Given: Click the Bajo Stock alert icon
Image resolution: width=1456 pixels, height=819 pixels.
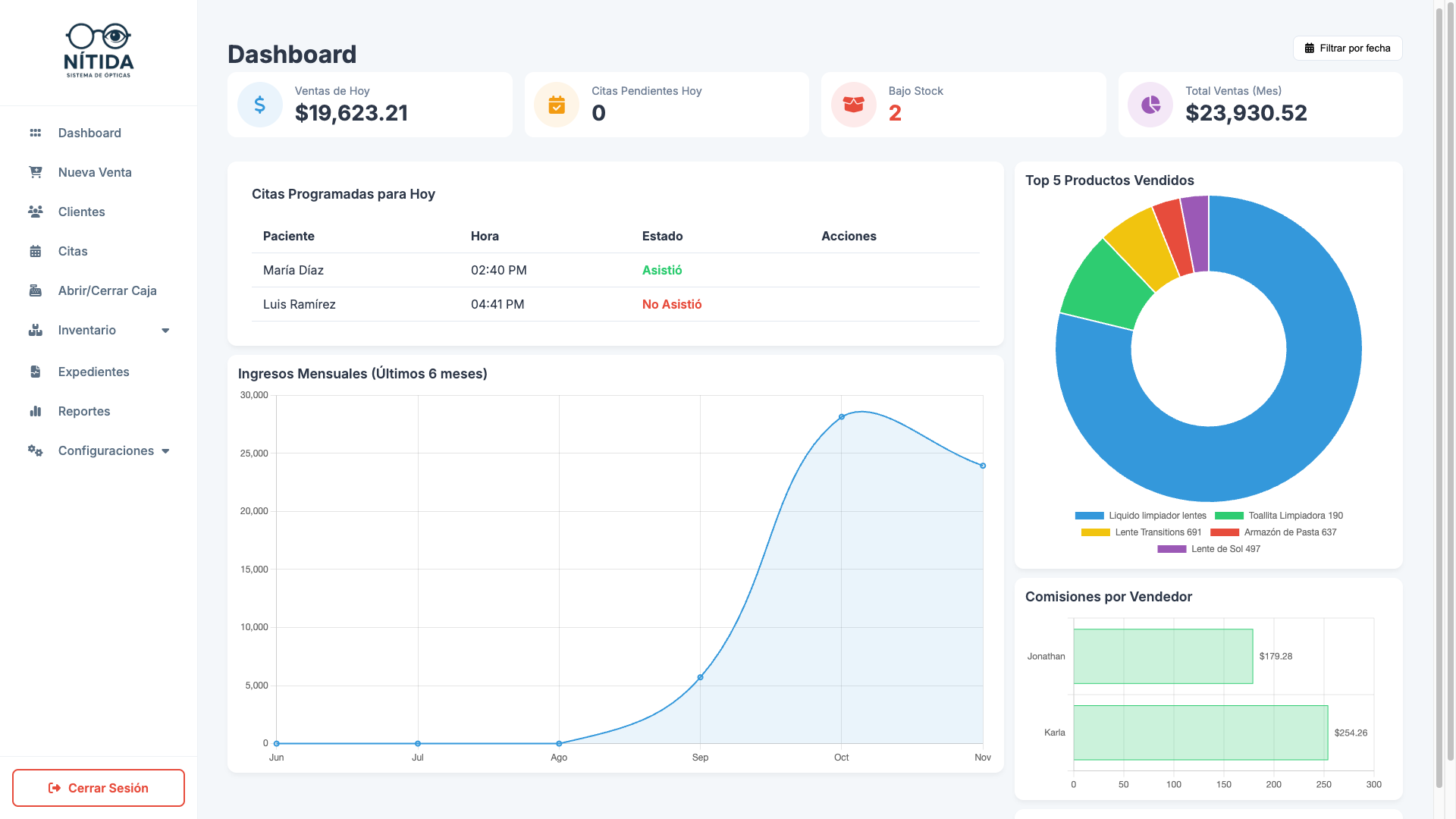Looking at the screenshot, I should coord(853,105).
